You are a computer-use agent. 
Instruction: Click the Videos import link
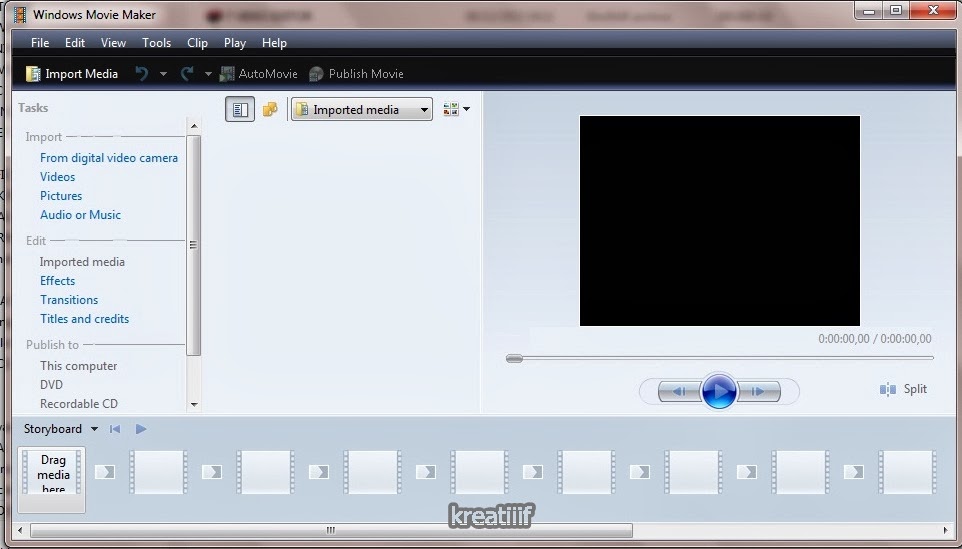(58, 177)
